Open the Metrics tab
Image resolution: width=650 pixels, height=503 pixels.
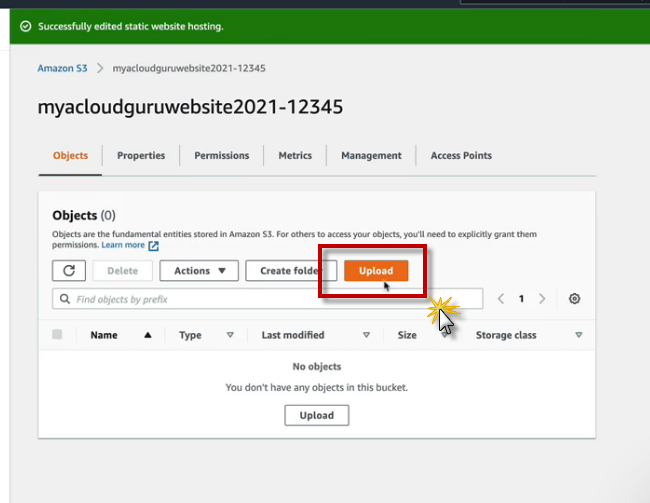[x=295, y=156]
